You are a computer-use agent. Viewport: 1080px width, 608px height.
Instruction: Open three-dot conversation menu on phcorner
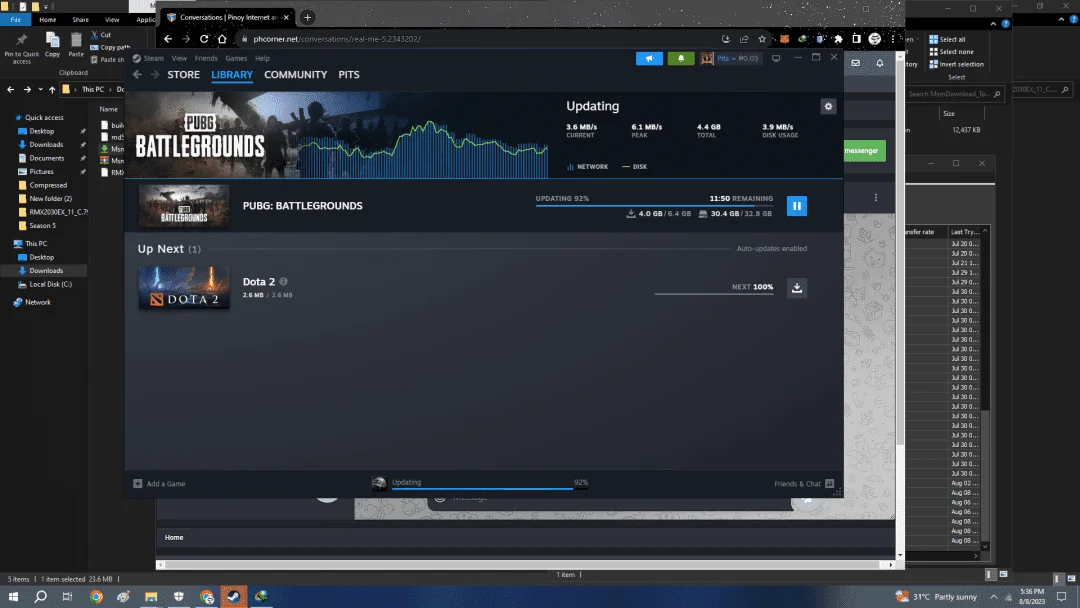[875, 198]
